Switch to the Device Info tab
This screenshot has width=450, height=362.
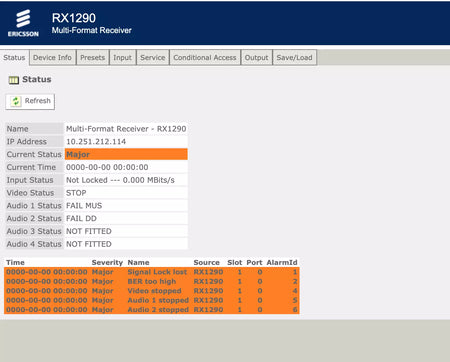coord(52,58)
